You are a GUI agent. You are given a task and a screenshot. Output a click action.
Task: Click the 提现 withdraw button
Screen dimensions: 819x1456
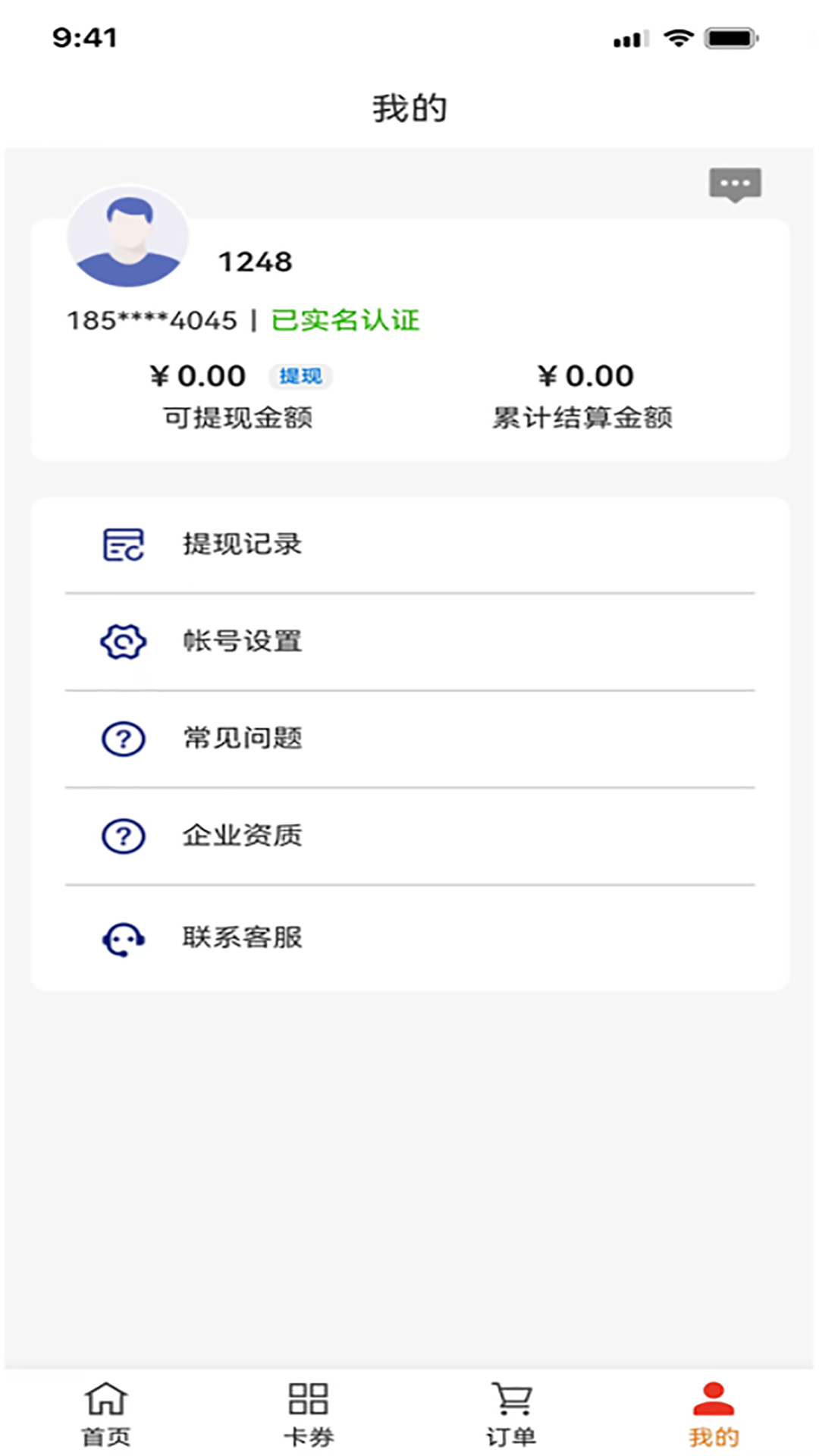point(300,376)
